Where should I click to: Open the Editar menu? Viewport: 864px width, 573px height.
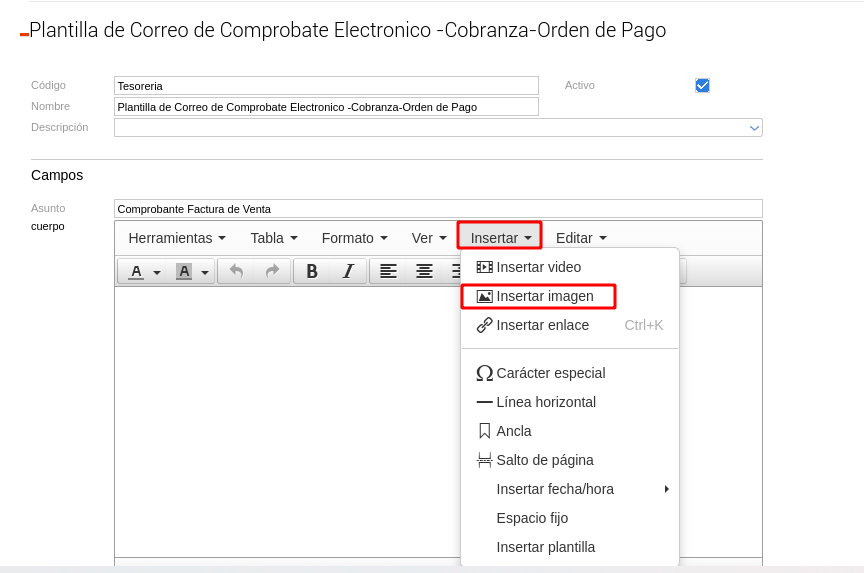[x=581, y=238]
